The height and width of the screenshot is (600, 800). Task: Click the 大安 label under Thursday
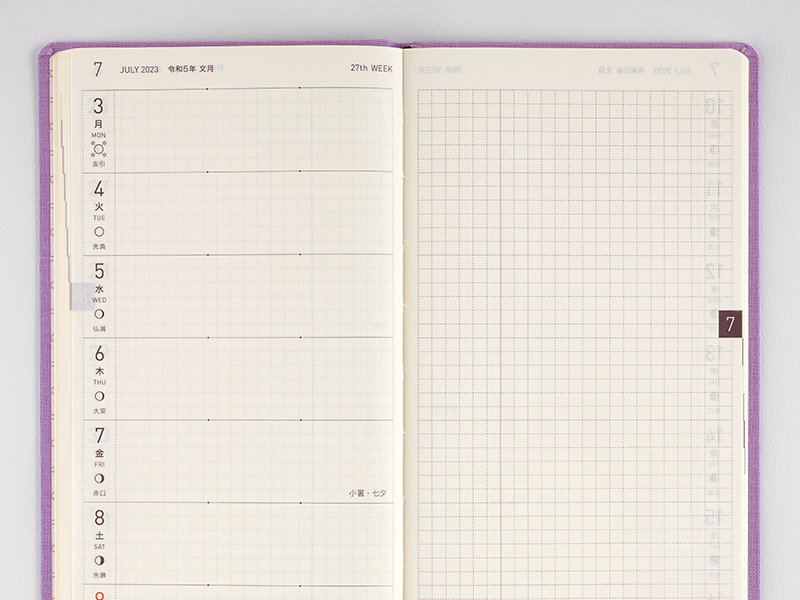point(99,411)
